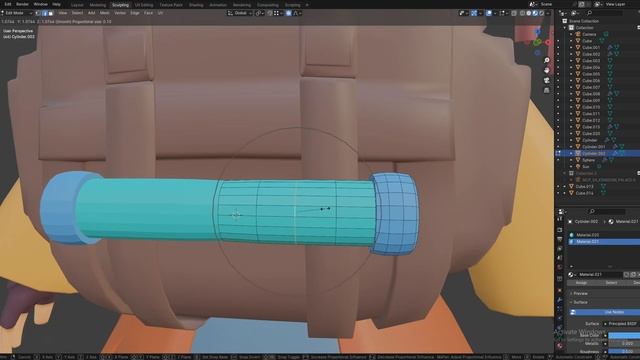Screen dimensions: 640x360
Task: Click the Assign material button
Action: click(x=581, y=283)
